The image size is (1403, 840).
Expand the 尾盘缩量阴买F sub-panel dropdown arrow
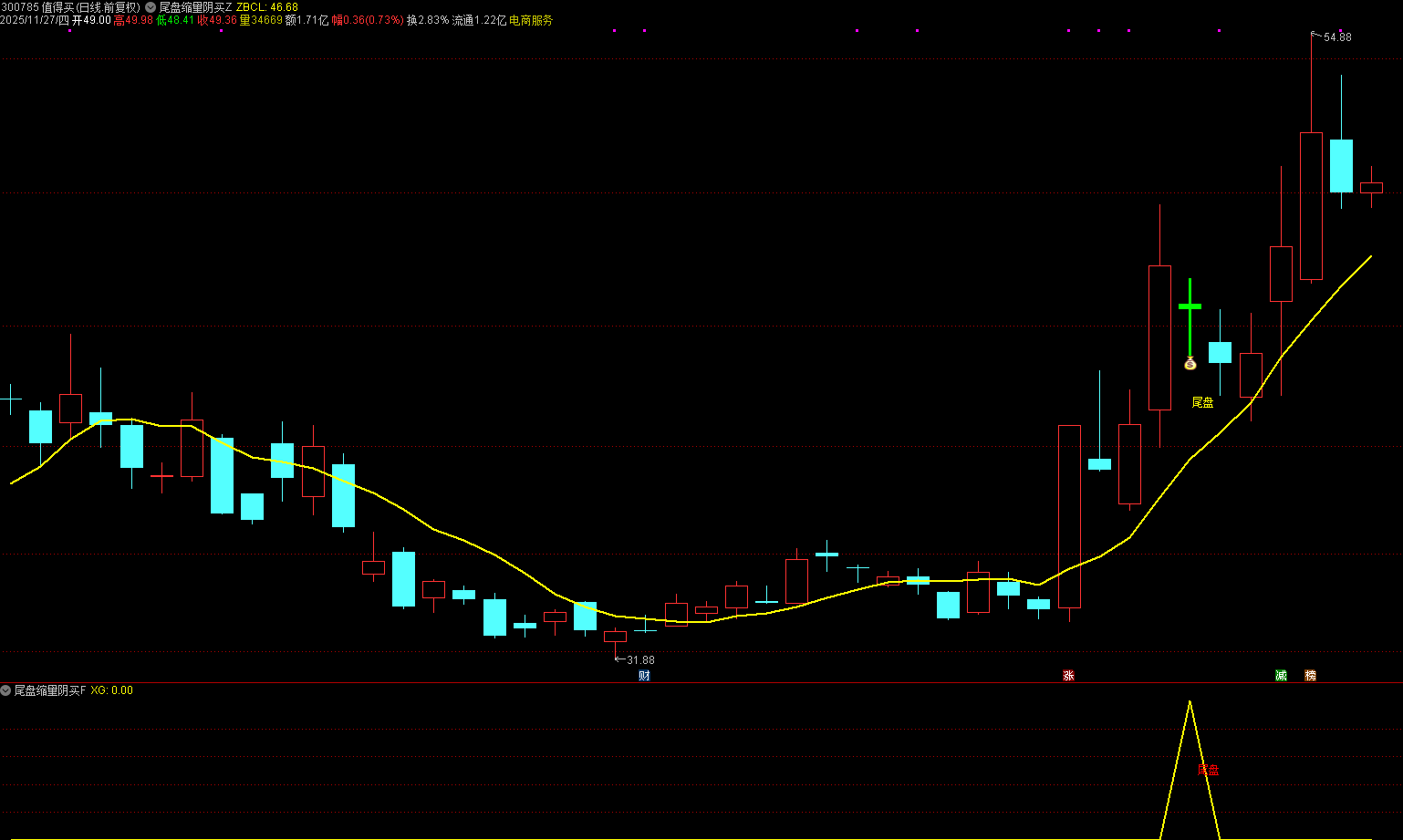click(5, 690)
